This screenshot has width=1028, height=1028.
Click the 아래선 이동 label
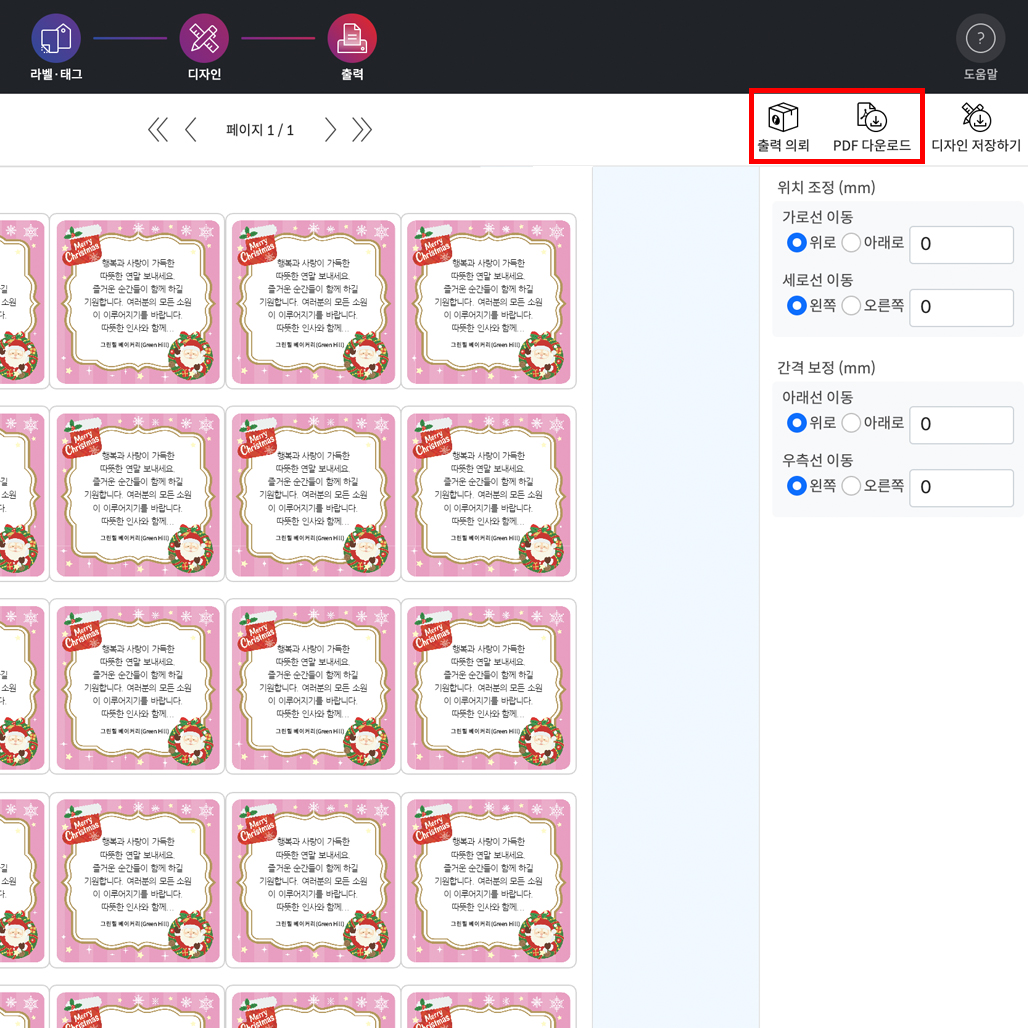tap(818, 397)
